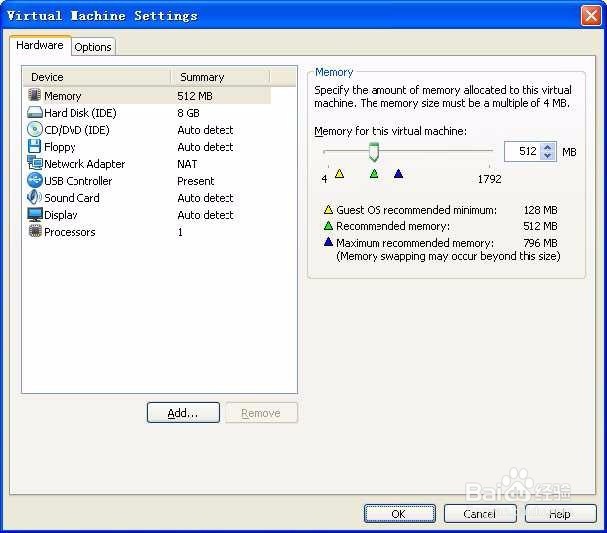
Task: Click the Processors chip icon
Action: pos(35,231)
